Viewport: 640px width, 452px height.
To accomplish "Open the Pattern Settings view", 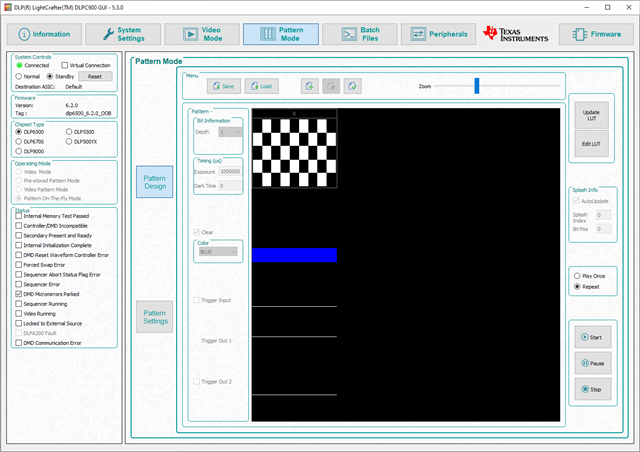I will coord(155,317).
